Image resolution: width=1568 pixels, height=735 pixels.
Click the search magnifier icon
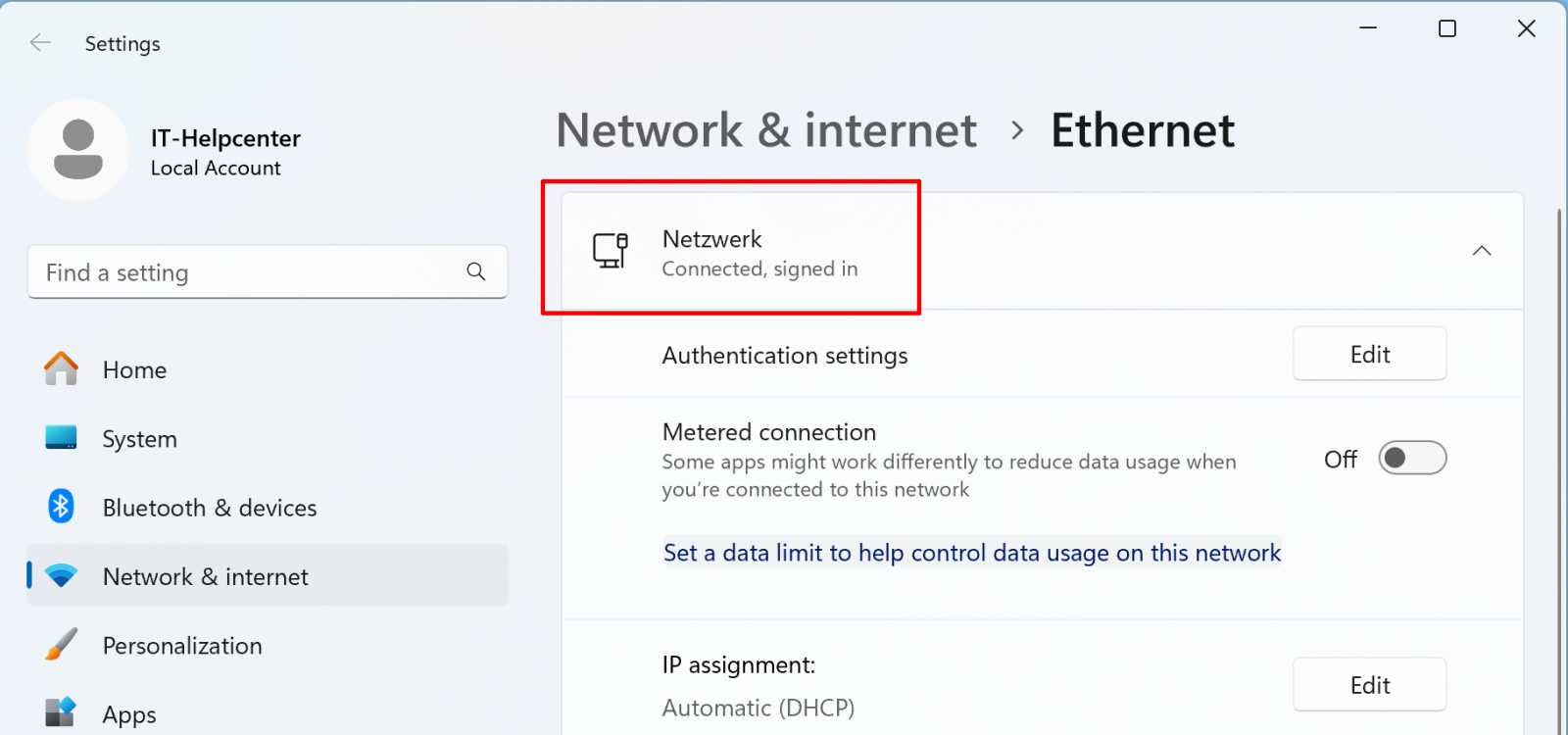click(476, 271)
